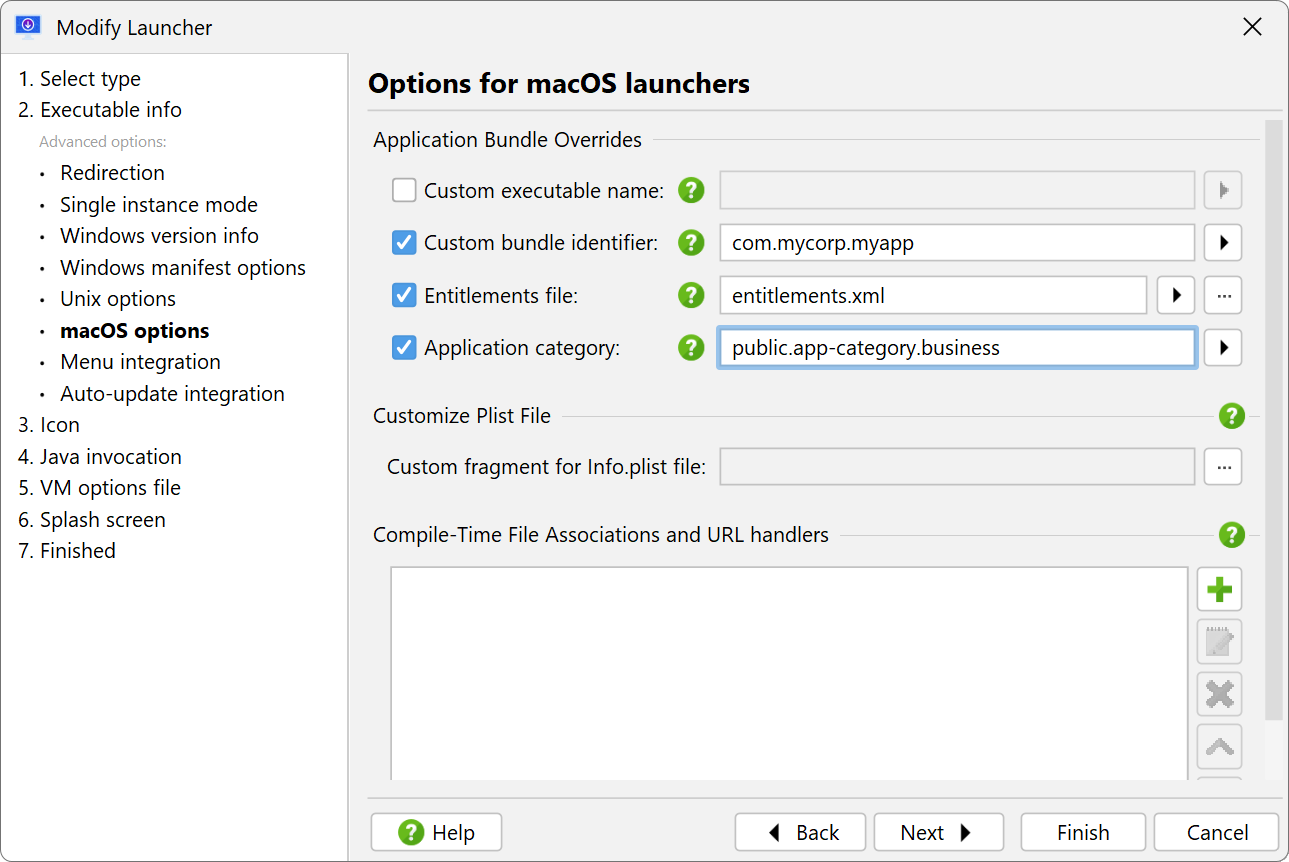The width and height of the screenshot is (1289, 862).
Task: Open Menu integration options
Action: [x=140, y=362]
